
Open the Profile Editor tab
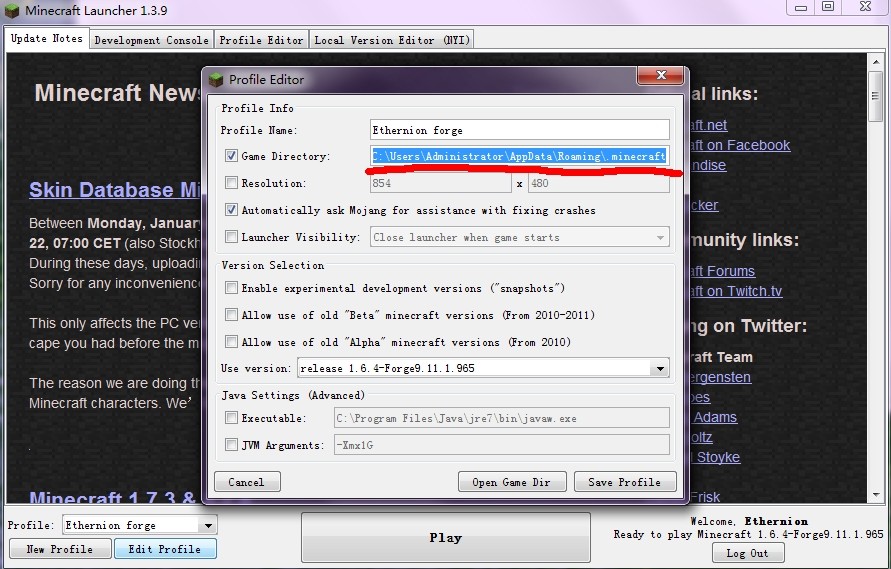[261, 40]
